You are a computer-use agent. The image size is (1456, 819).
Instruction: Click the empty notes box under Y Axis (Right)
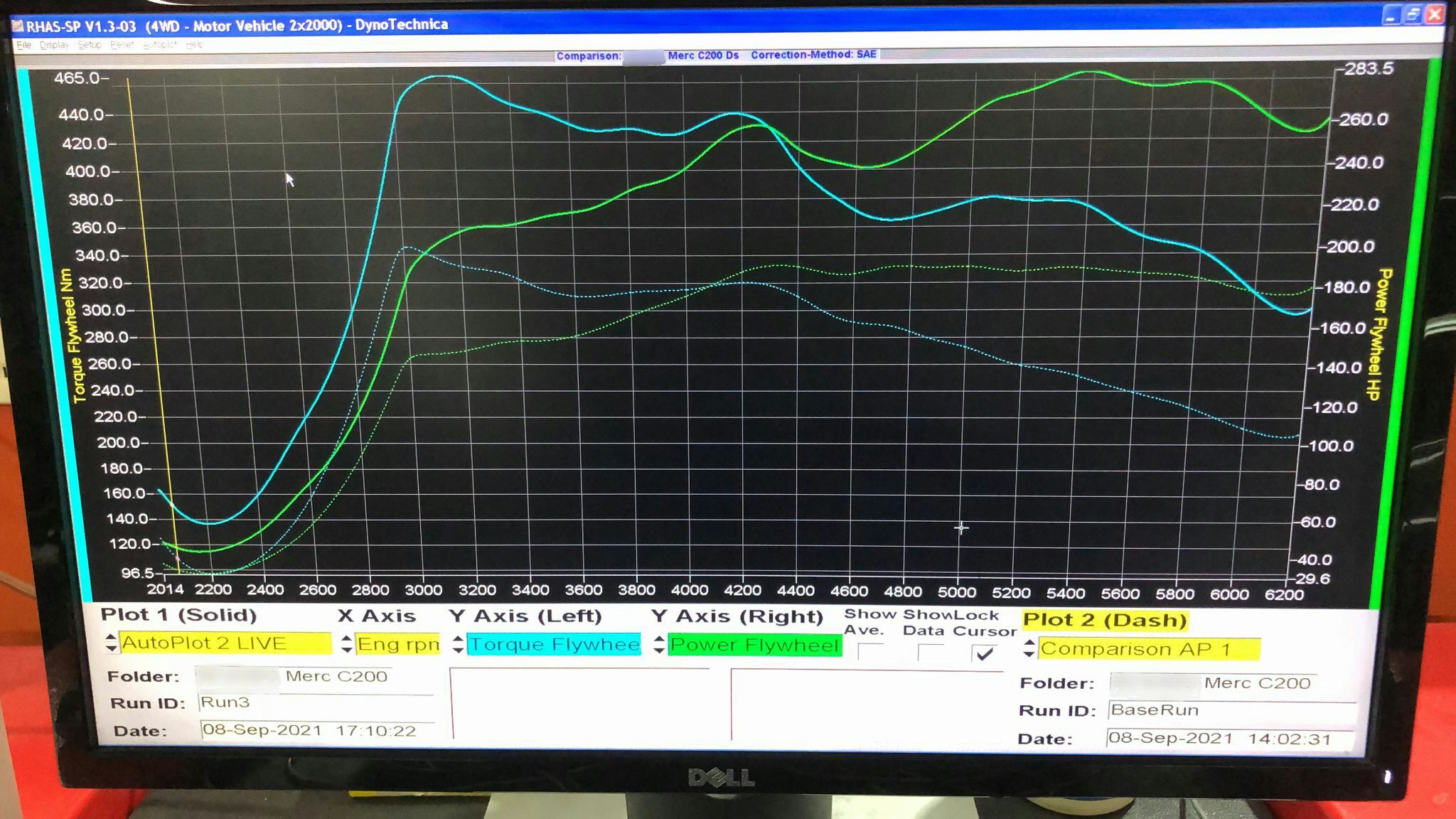click(x=867, y=705)
